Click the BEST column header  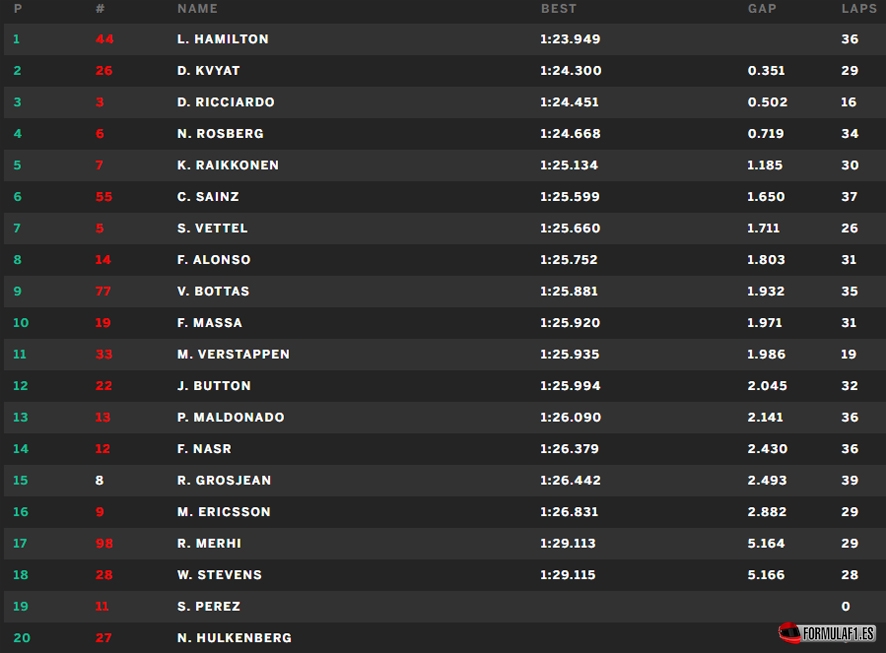coord(558,8)
